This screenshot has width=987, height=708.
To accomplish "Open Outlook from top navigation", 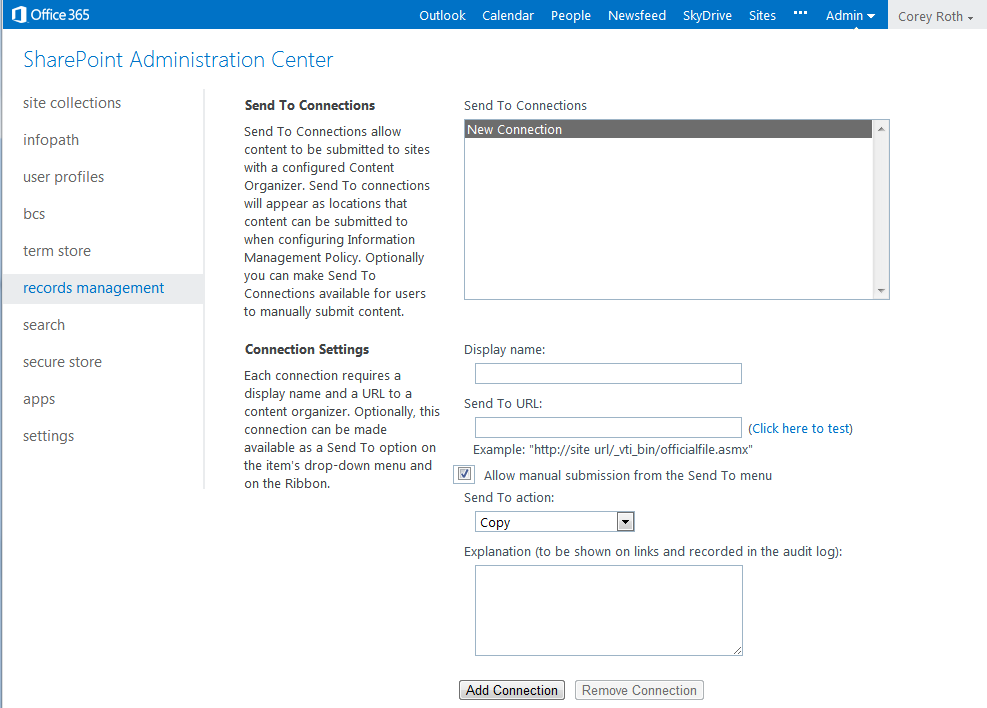I will tap(442, 16).
